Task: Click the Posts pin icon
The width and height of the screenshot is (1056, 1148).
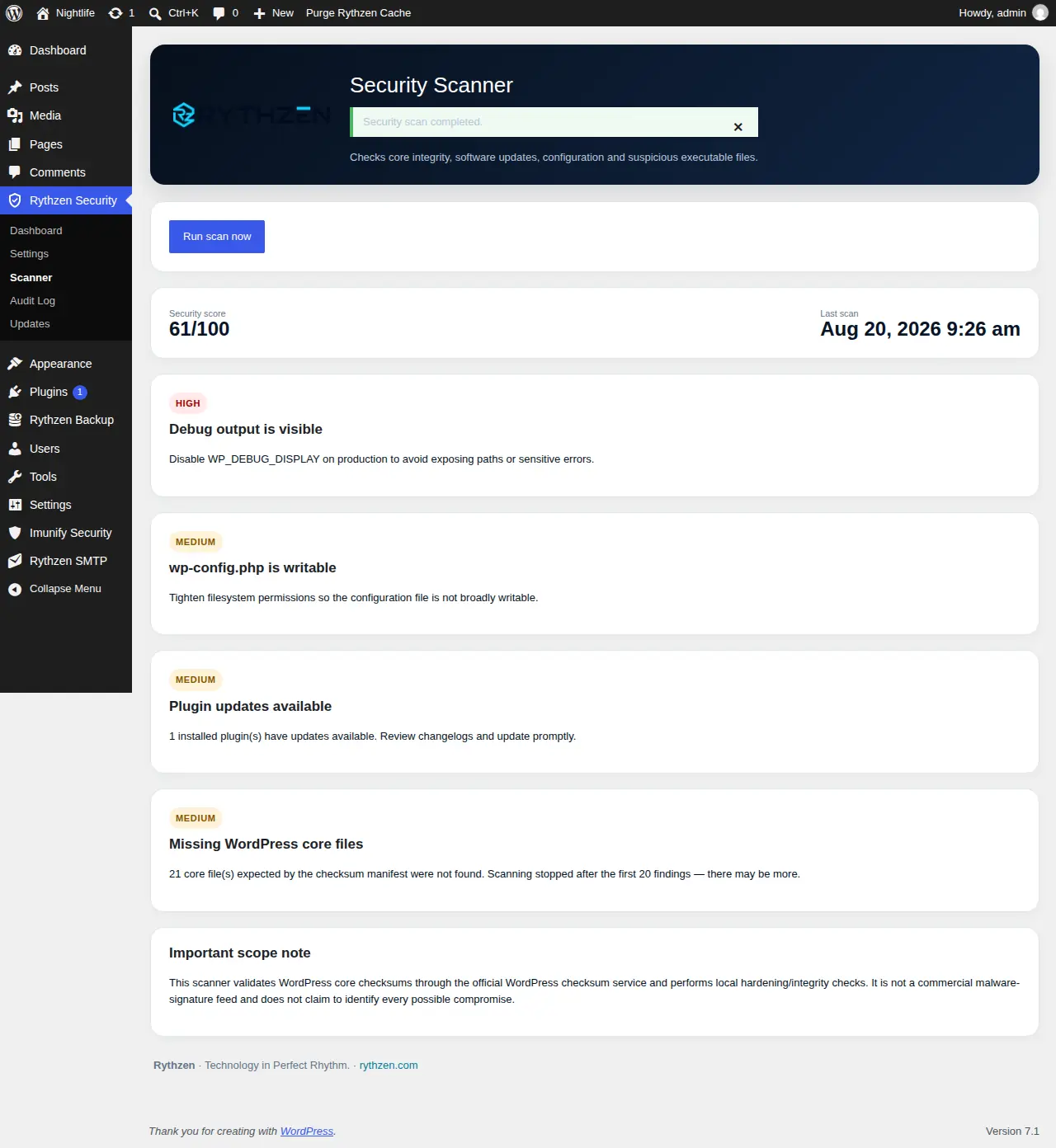Action: click(x=15, y=87)
